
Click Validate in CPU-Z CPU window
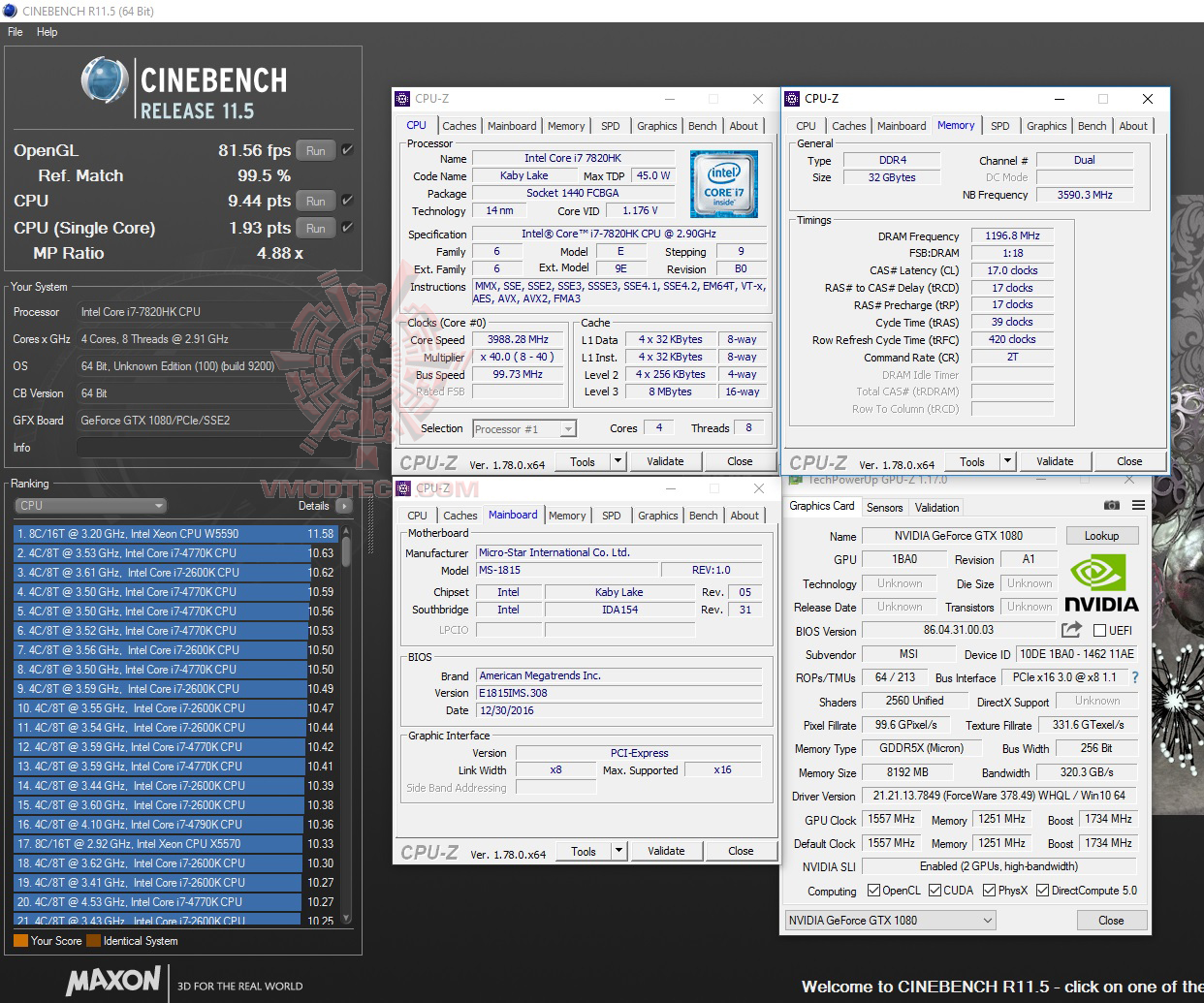point(665,461)
